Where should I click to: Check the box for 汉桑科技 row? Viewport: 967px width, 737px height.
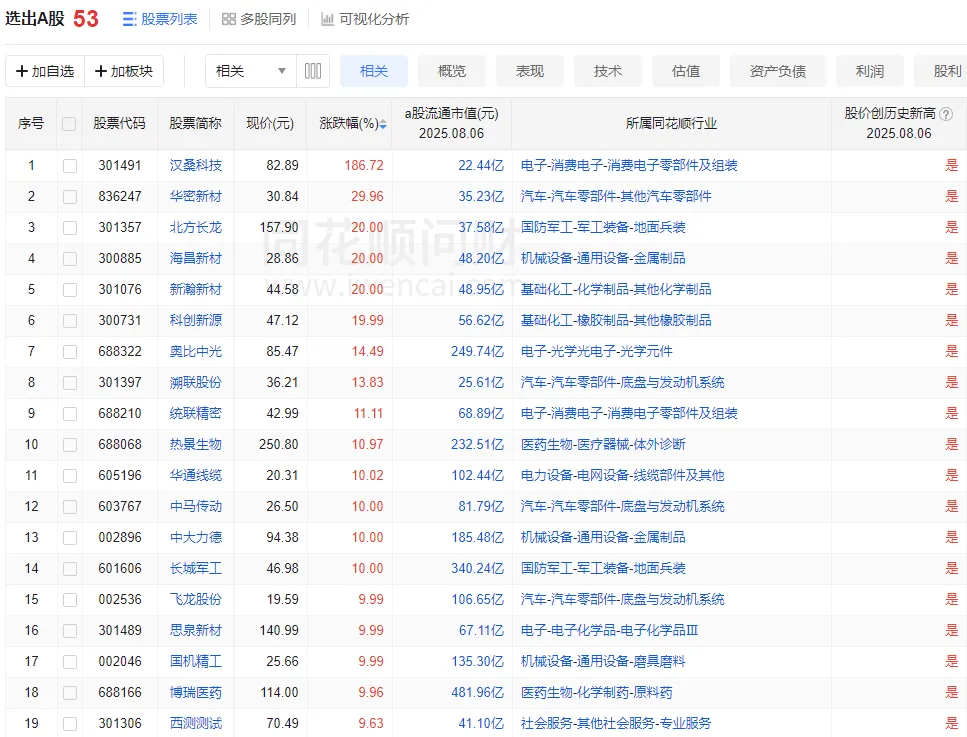coord(69,166)
